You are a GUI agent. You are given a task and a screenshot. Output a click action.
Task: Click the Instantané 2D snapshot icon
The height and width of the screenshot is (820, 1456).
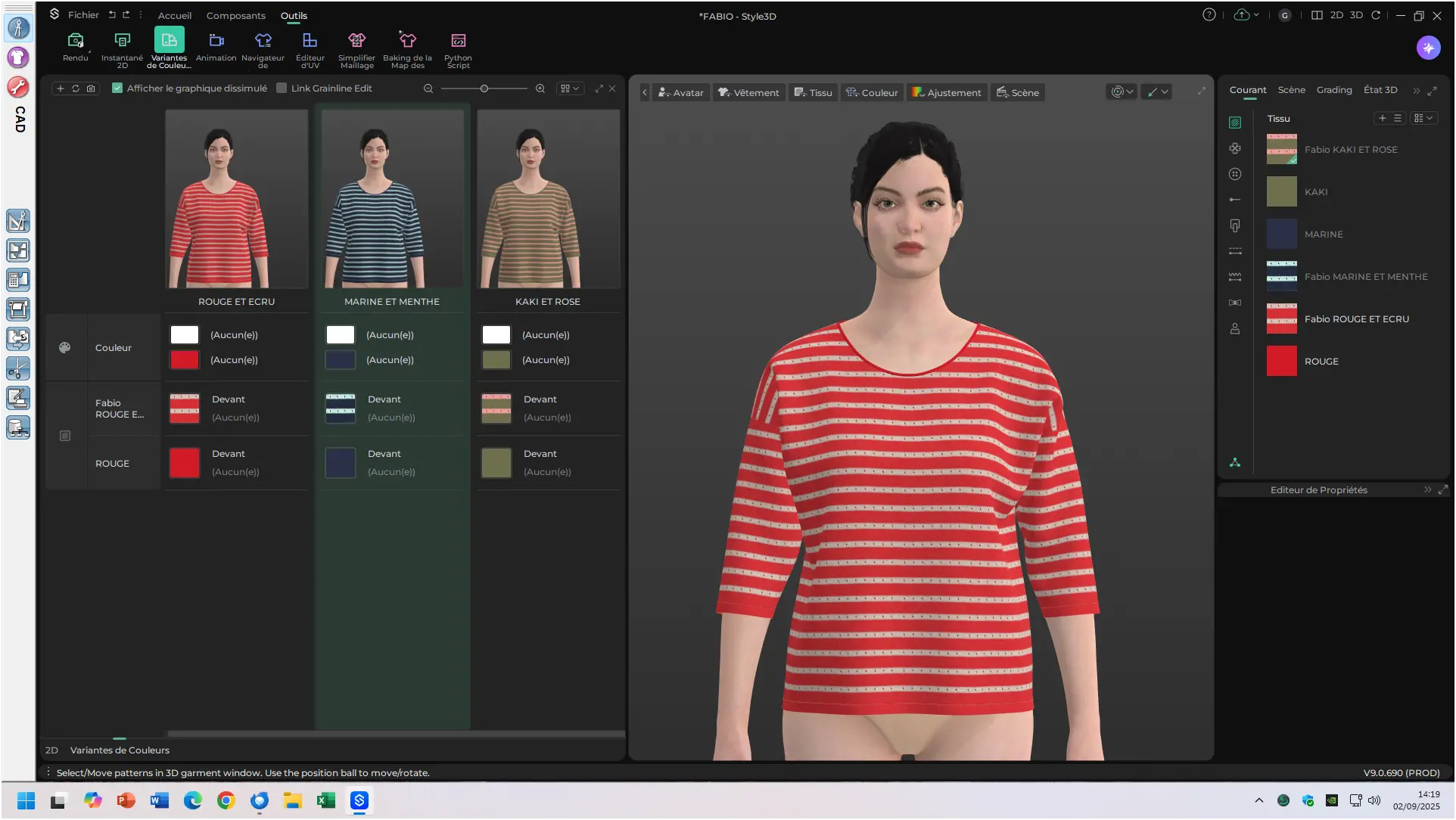[x=122, y=41]
